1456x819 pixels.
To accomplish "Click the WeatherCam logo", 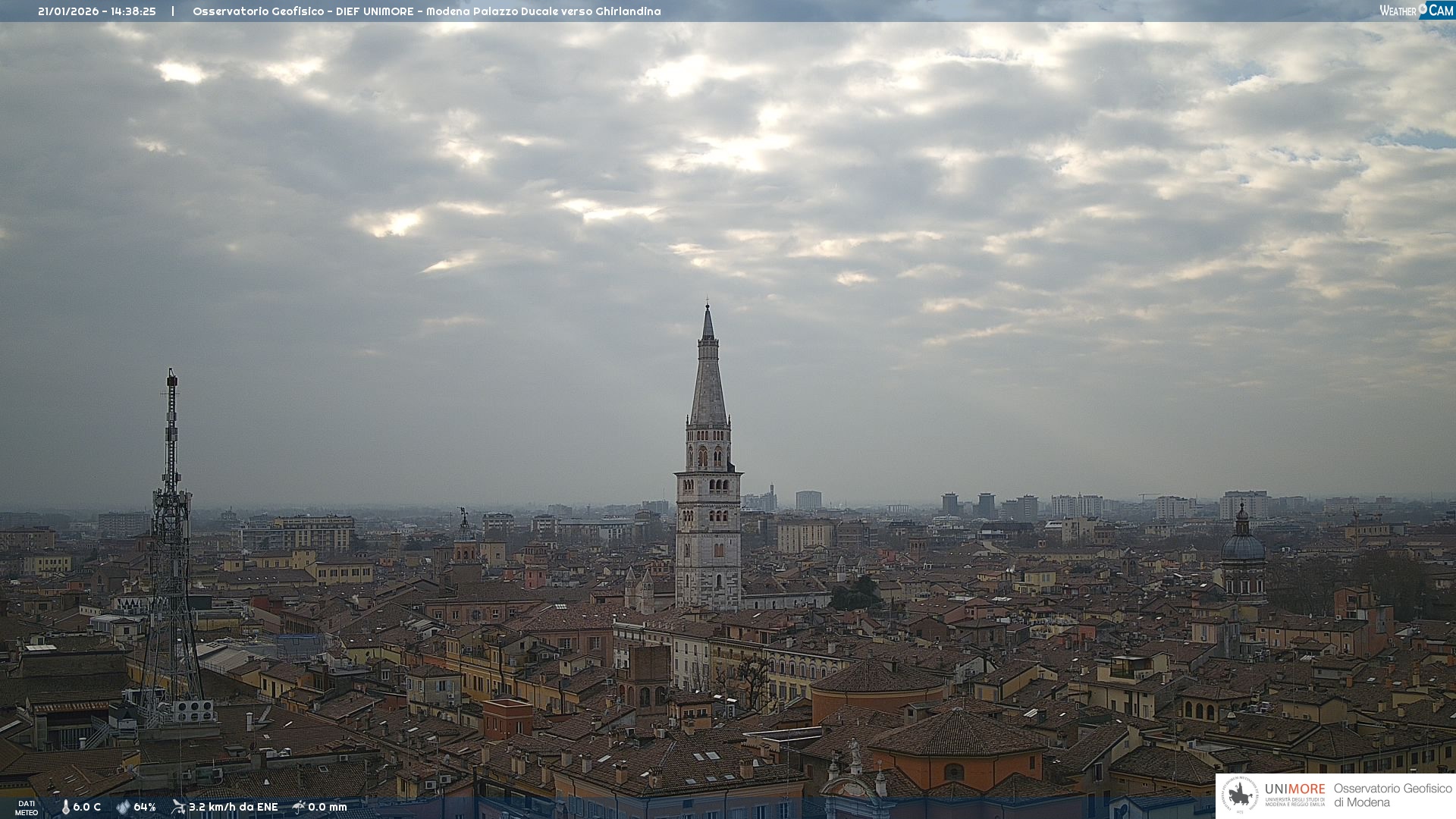I will (x=1416, y=11).
